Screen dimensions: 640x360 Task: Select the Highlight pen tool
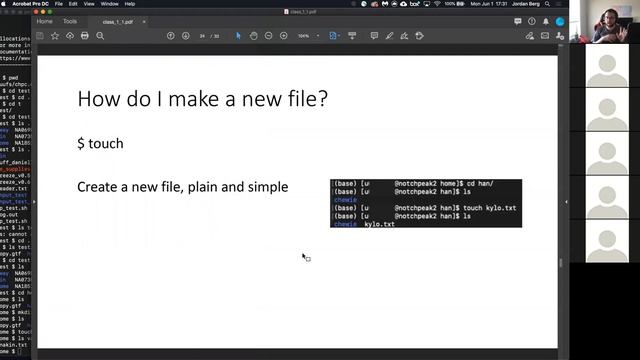click(x=389, y=36)
